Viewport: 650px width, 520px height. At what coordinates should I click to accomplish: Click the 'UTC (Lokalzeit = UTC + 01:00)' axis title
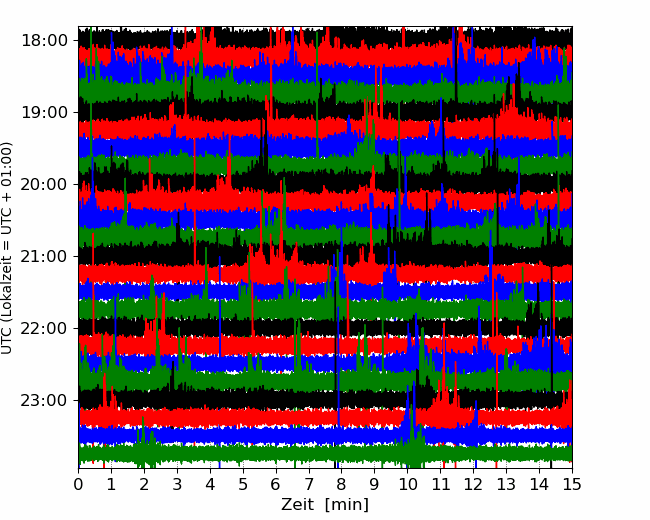7,248
